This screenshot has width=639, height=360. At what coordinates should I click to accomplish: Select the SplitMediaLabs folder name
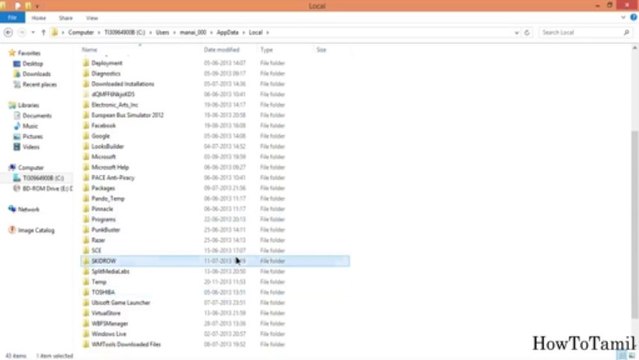coord(110,272)
